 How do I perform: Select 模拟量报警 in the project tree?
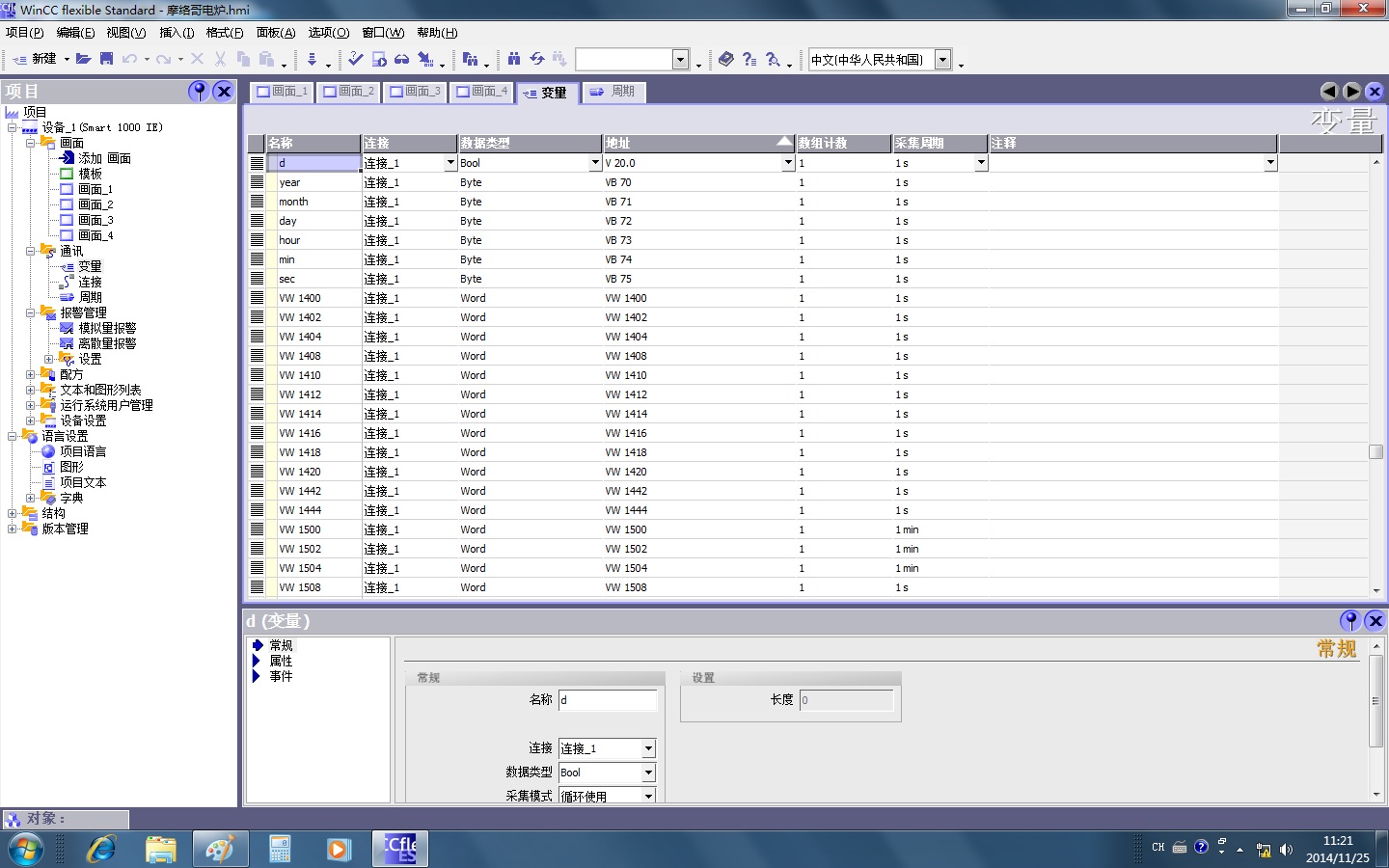(107, 328)
